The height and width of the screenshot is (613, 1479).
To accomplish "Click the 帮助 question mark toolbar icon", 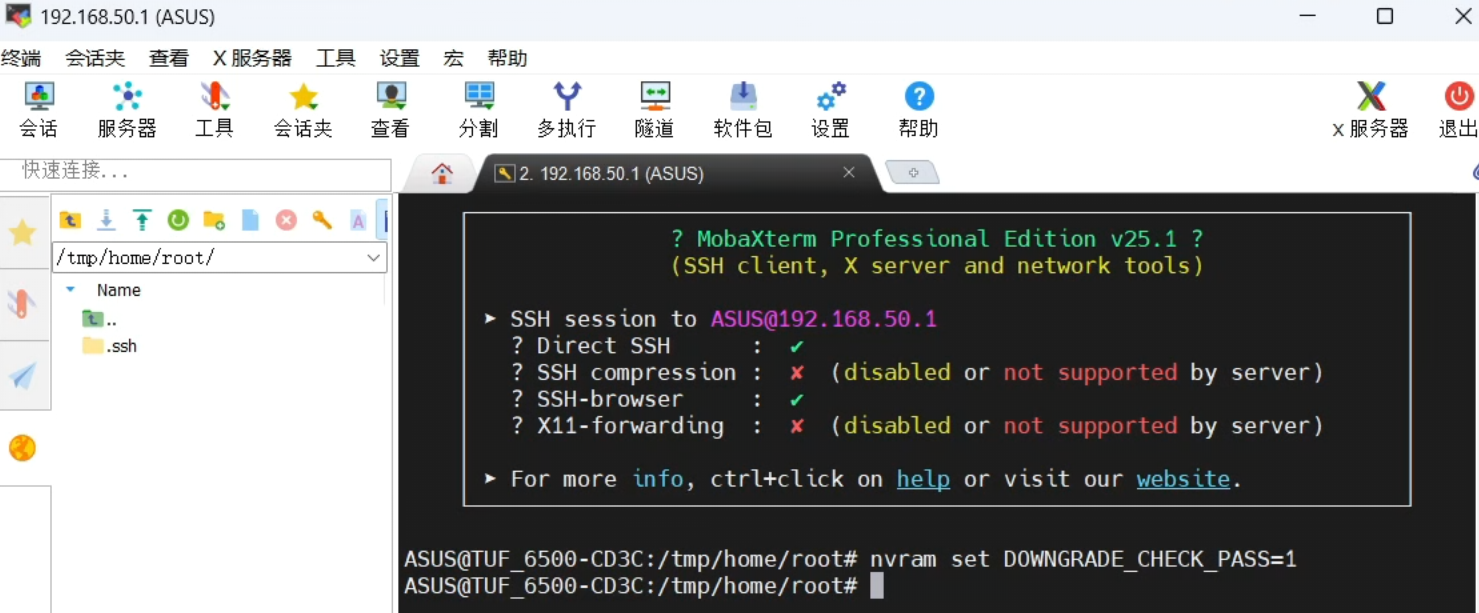I will pos(919,110).
